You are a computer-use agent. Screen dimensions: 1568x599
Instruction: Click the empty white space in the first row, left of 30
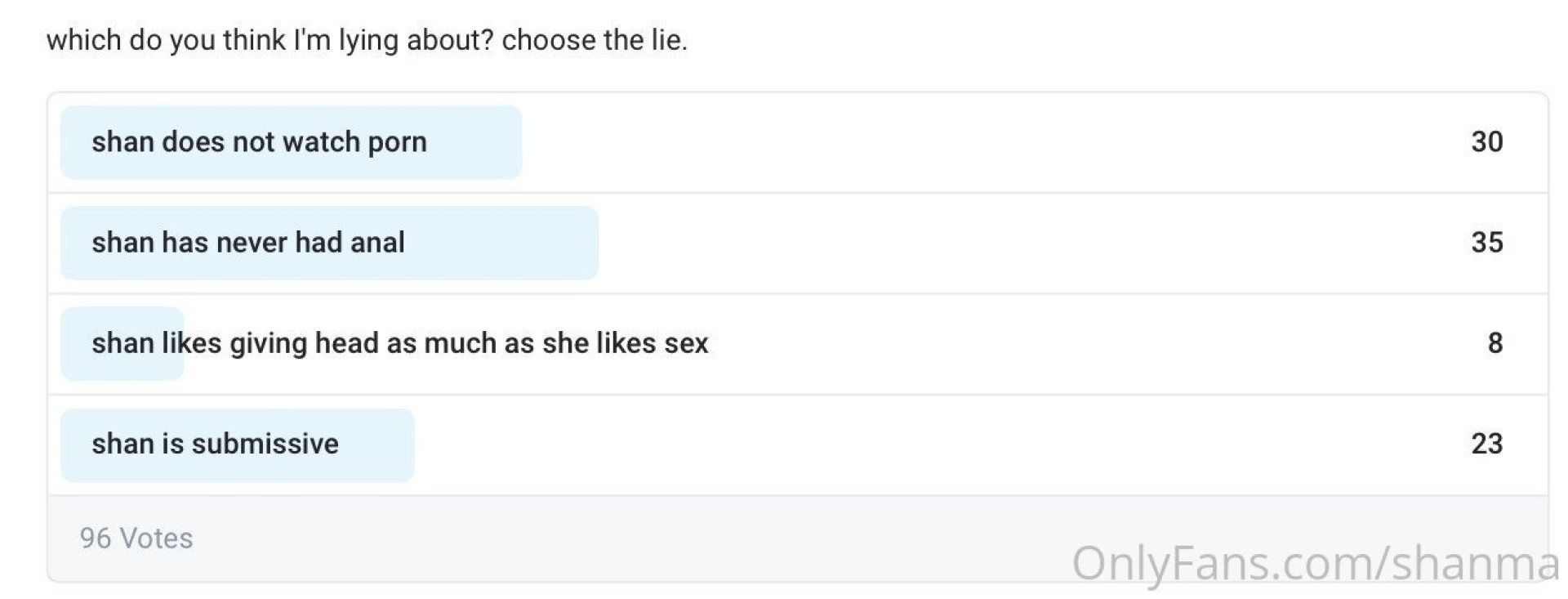click(x=980, y=142)
